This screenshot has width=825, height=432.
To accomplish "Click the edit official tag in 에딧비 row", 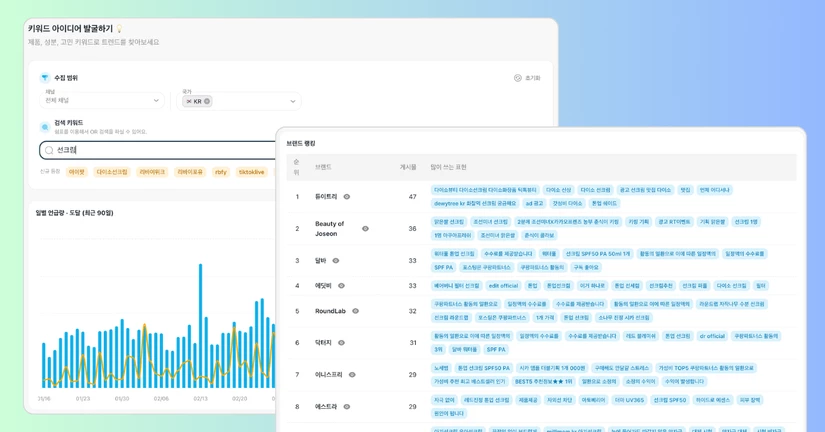I will [x=504, y=286].
